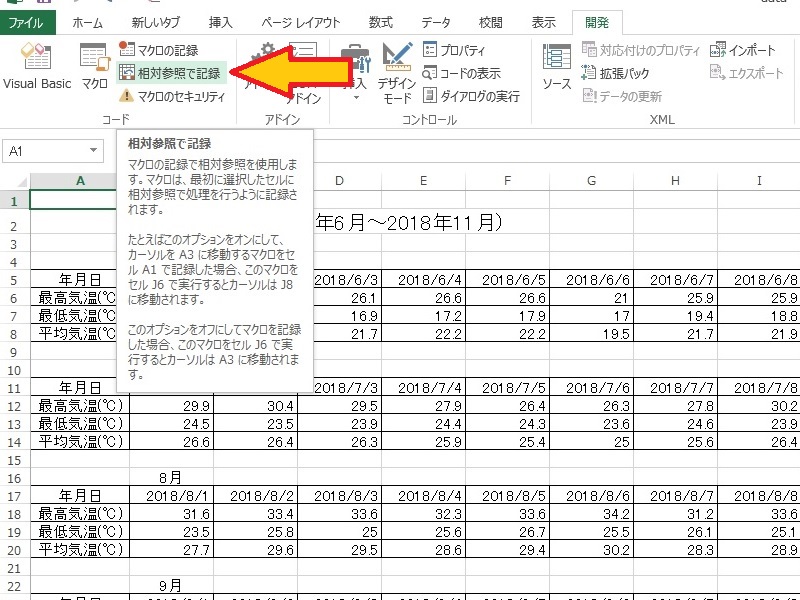This screenshot has width=800, height=600.
Task: Select row header 12
Action: 14,406
